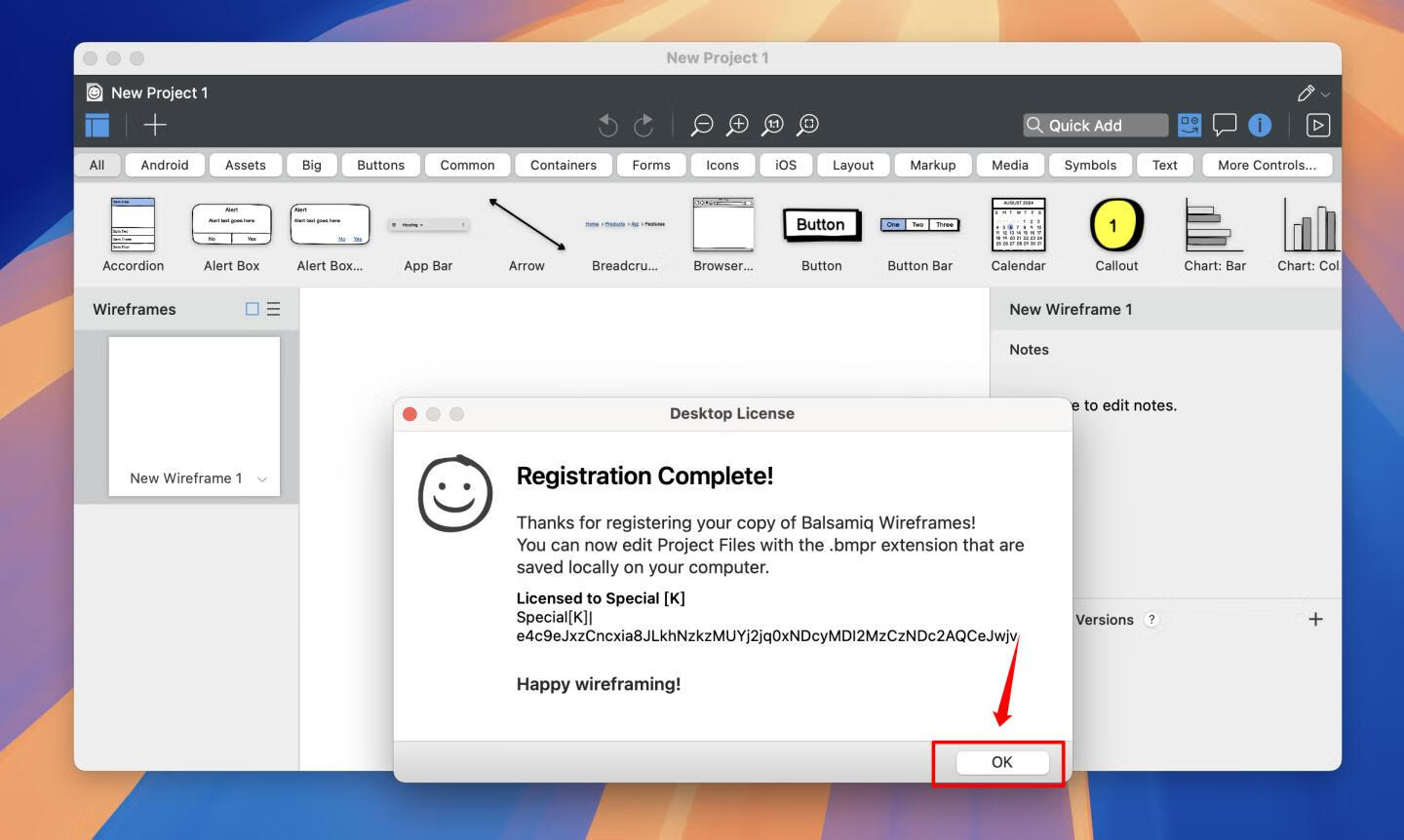Click the Undo arrow icon
The height and width of the screenshot is (840, 1404).
[x=607, y=125]
